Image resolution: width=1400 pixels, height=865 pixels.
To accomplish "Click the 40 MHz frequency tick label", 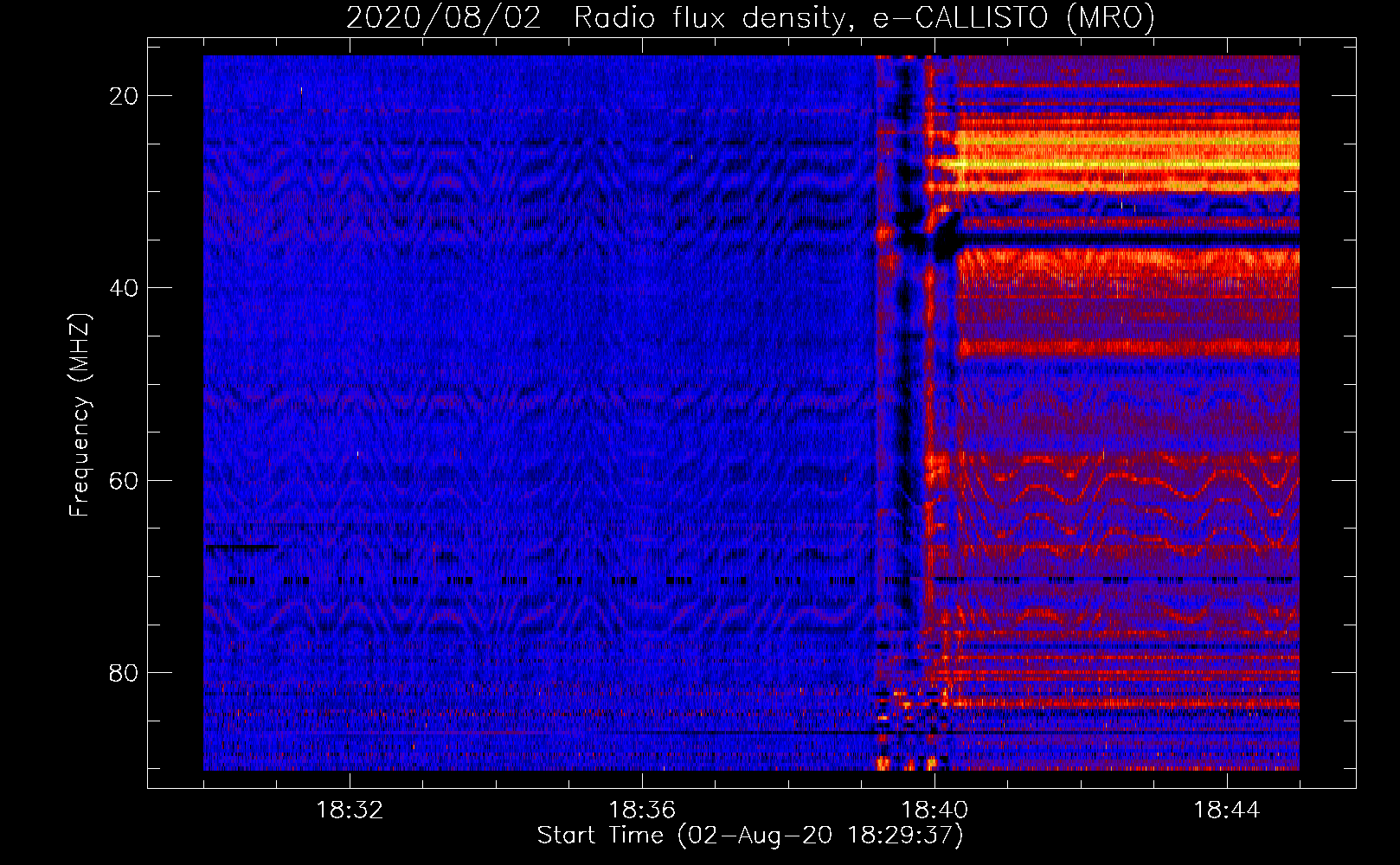I will tap(125, 288).
